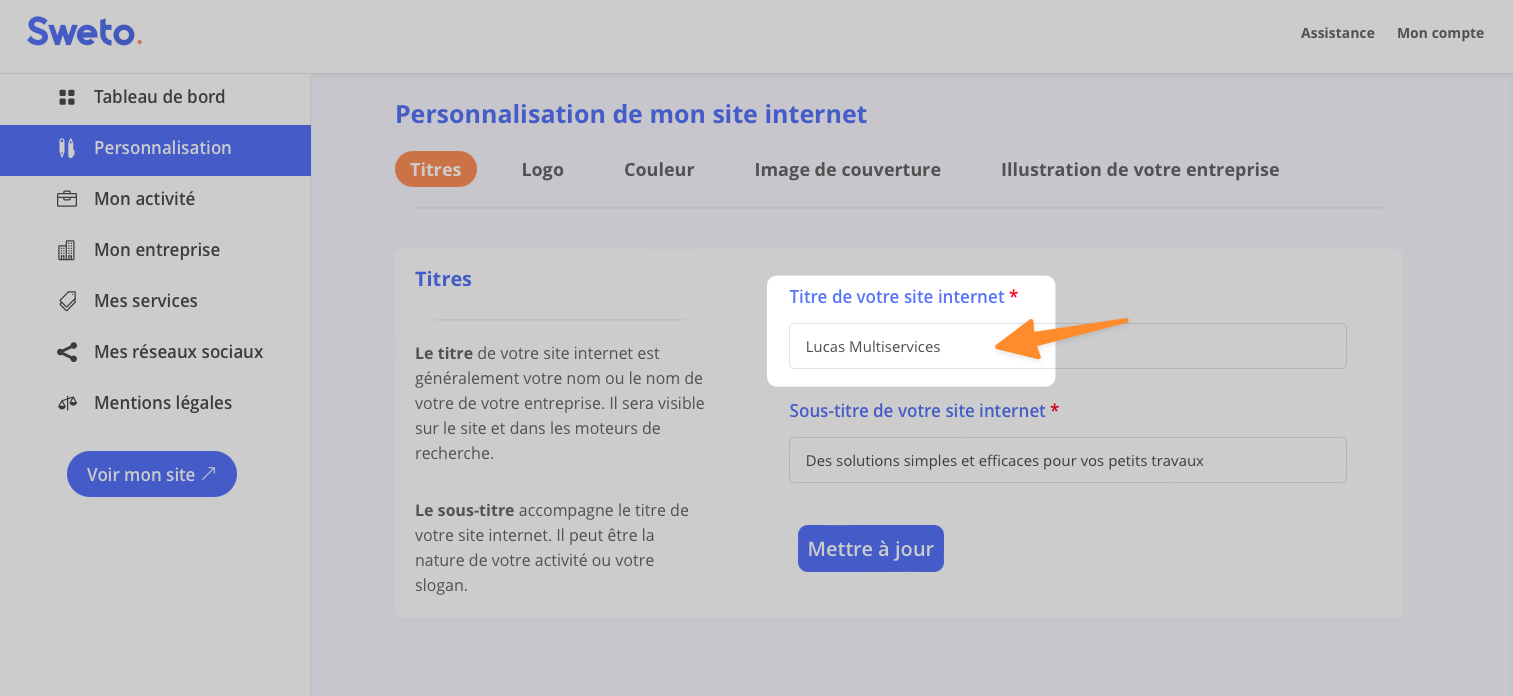Click the tag icon for Mes services
1513x696 pixels.
[67, 301]
